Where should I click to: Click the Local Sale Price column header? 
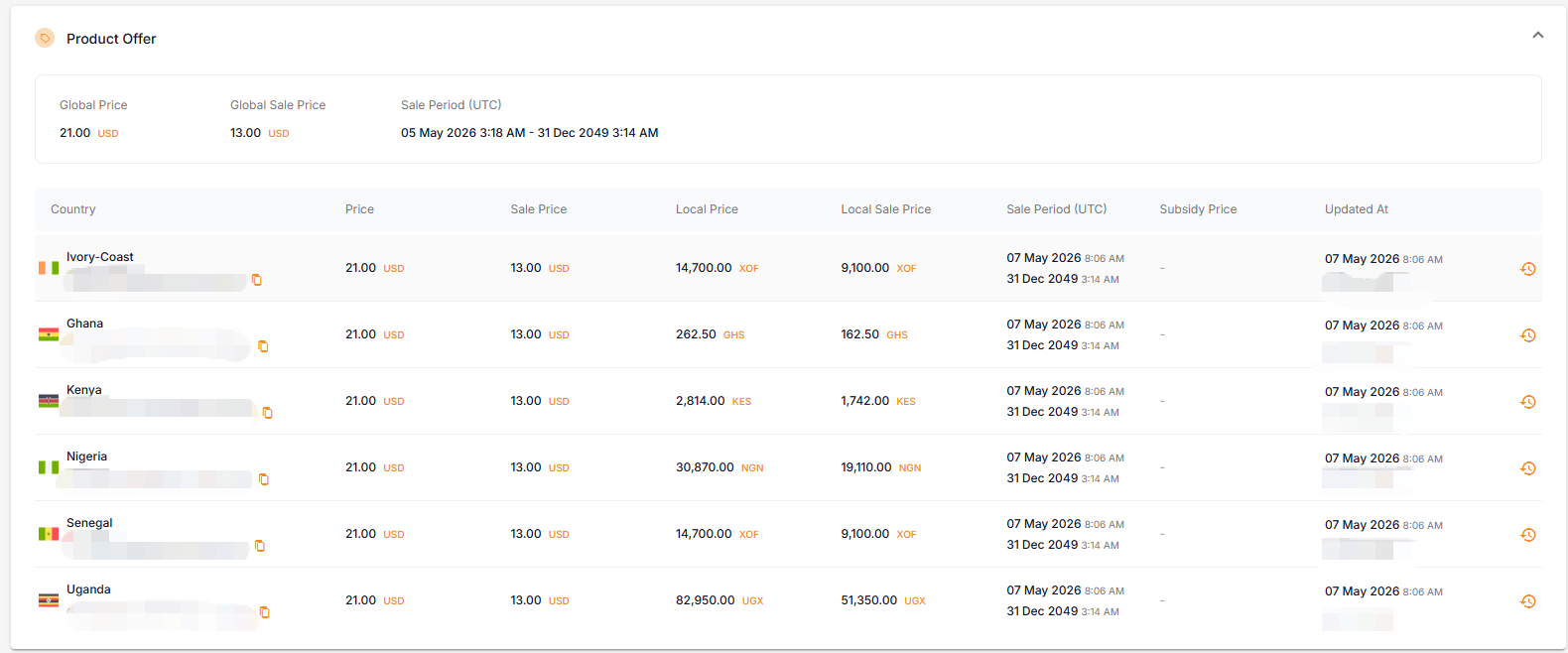886,209
